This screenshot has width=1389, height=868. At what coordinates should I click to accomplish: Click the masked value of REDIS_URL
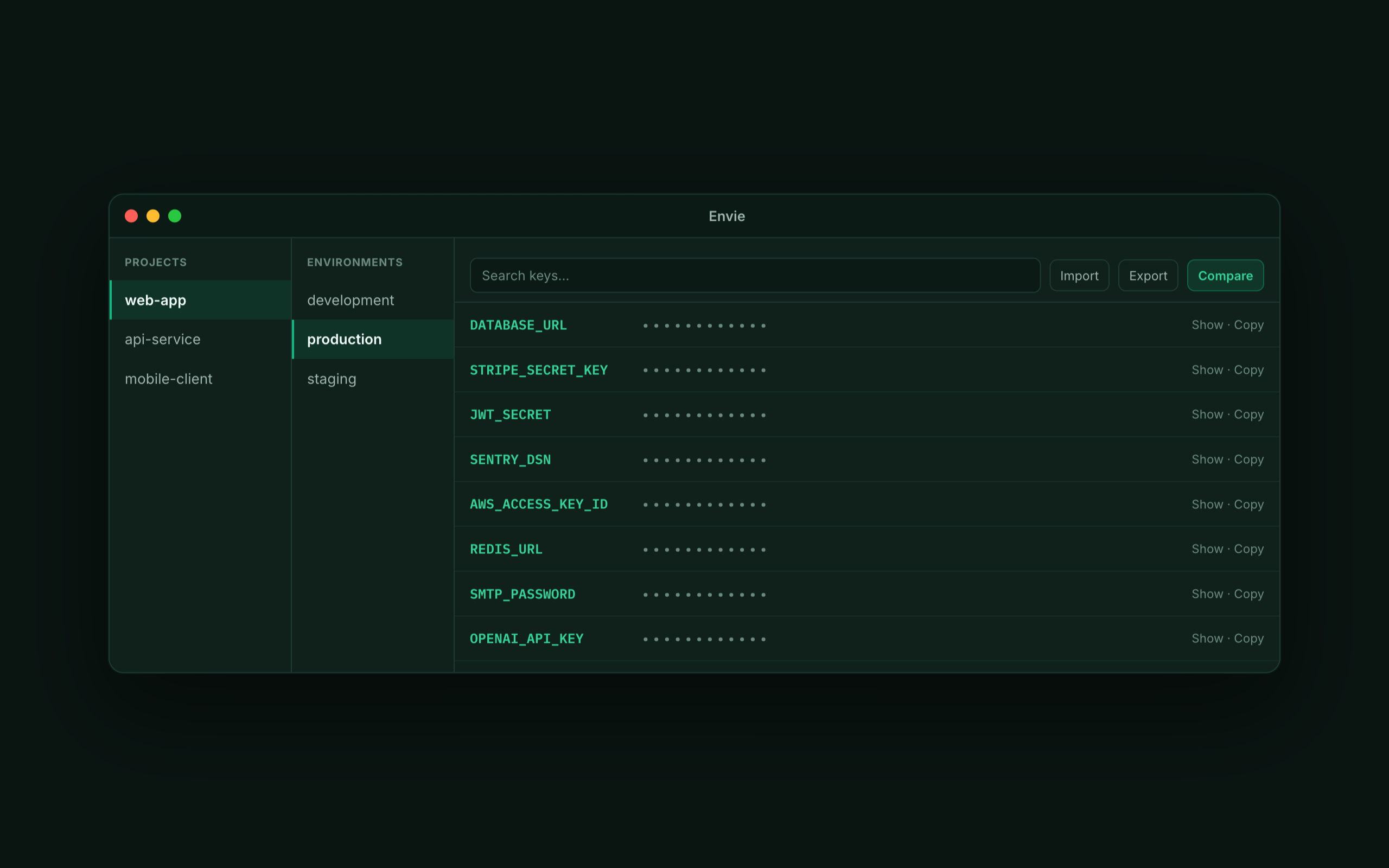point(704,550)
